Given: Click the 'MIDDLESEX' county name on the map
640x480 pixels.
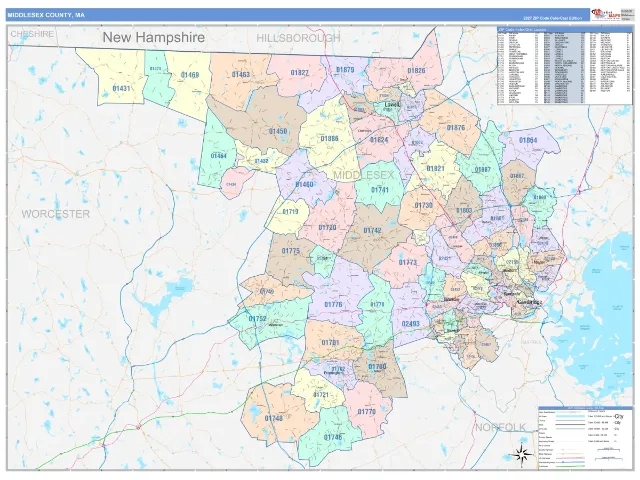Looking at the screenshot, I should pyautogui.click(x=364, y=175).
